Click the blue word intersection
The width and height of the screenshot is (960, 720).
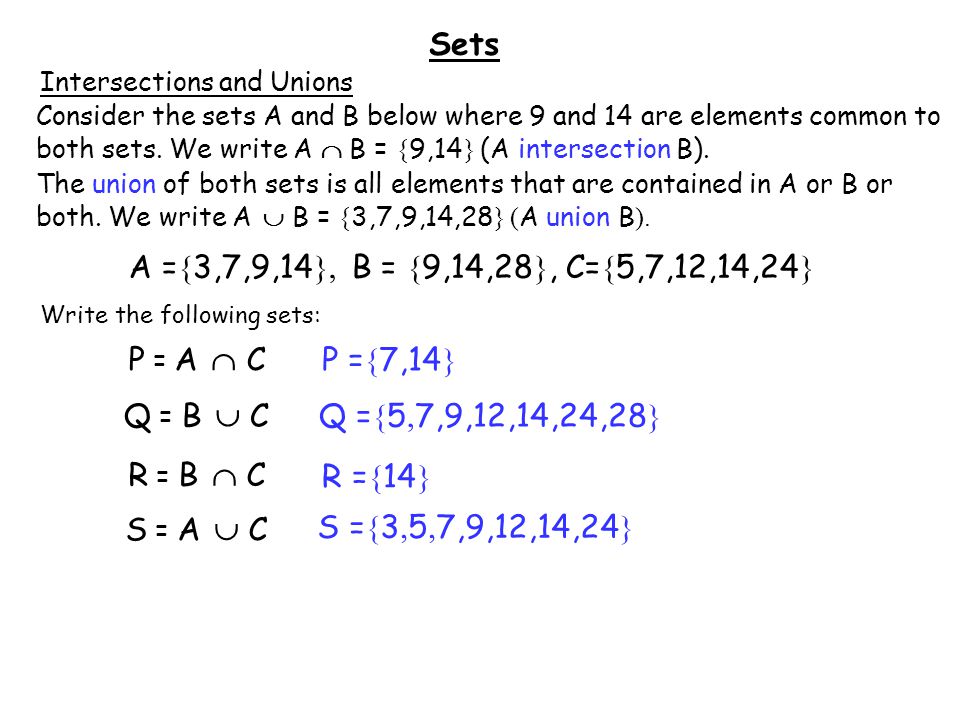tap(594, 149)
